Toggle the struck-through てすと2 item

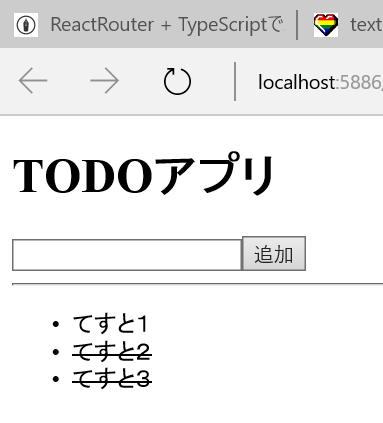point(112,351)
